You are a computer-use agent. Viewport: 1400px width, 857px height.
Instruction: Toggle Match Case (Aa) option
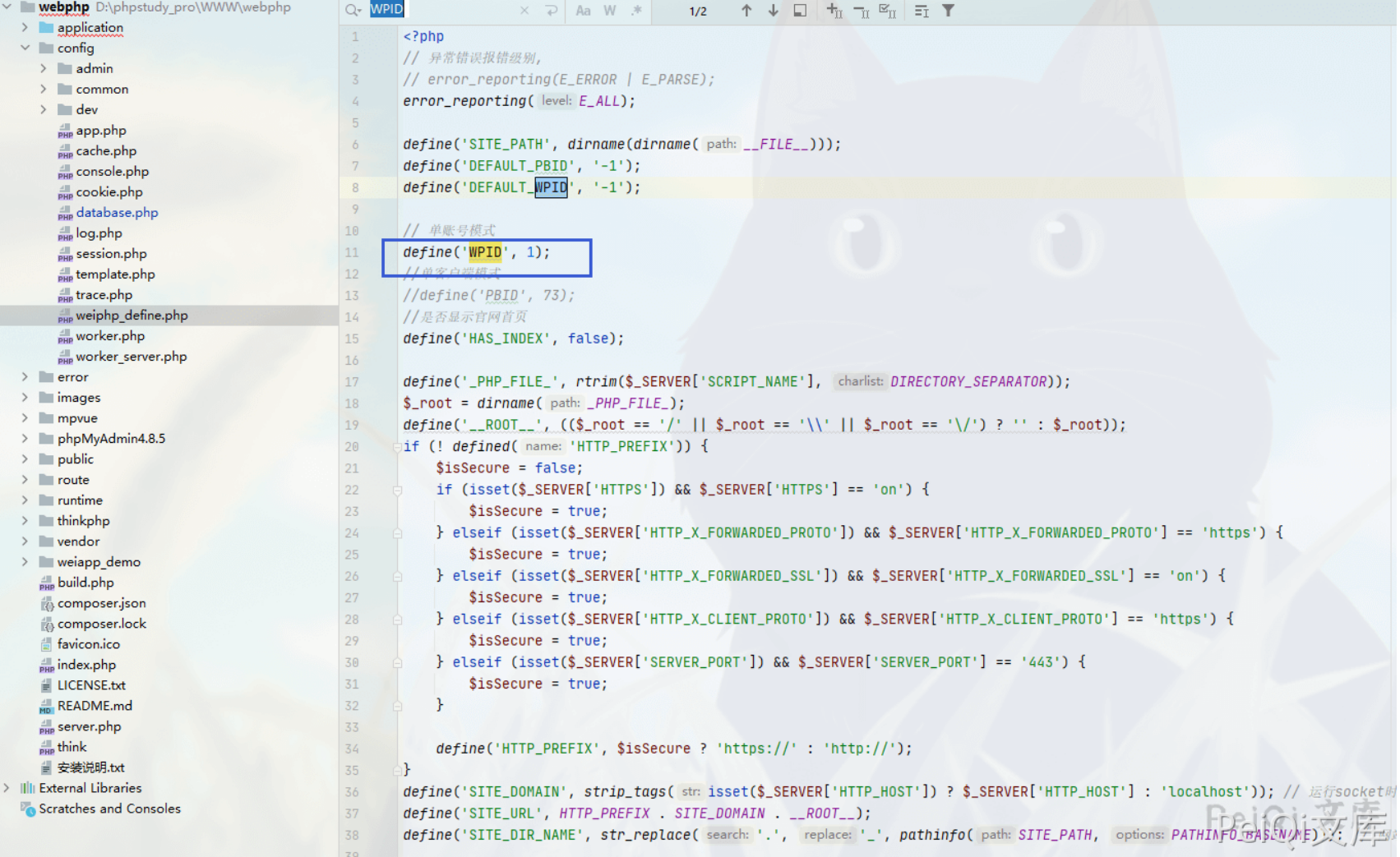coord(583,11)
